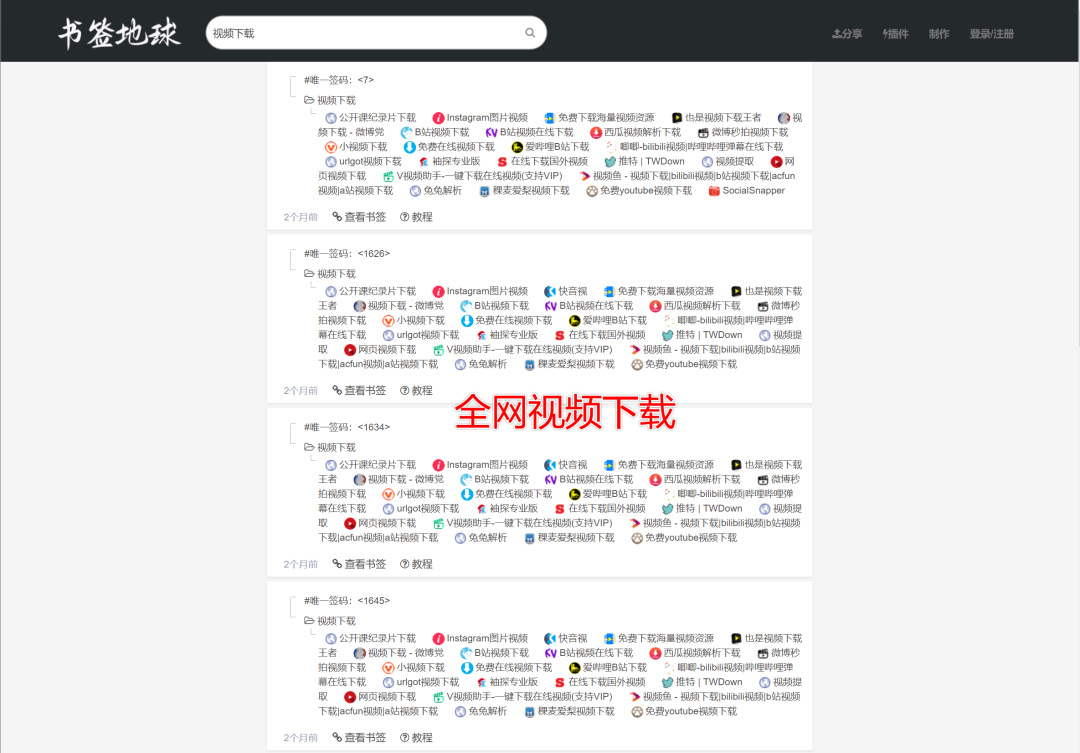Open 在线下载国外视频 link in card <1634>
This screenshot has width=1080, height=753.
[x=607, y=508]
